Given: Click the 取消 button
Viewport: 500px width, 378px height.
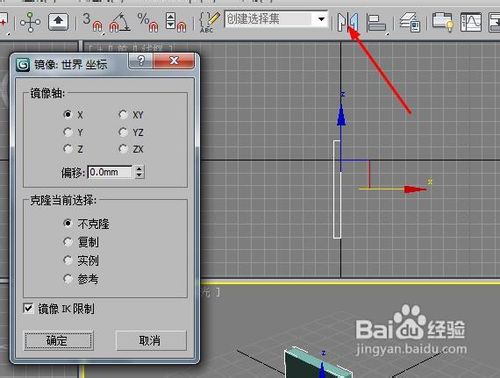Looking at the screenshot, I should tap(151, 340).
